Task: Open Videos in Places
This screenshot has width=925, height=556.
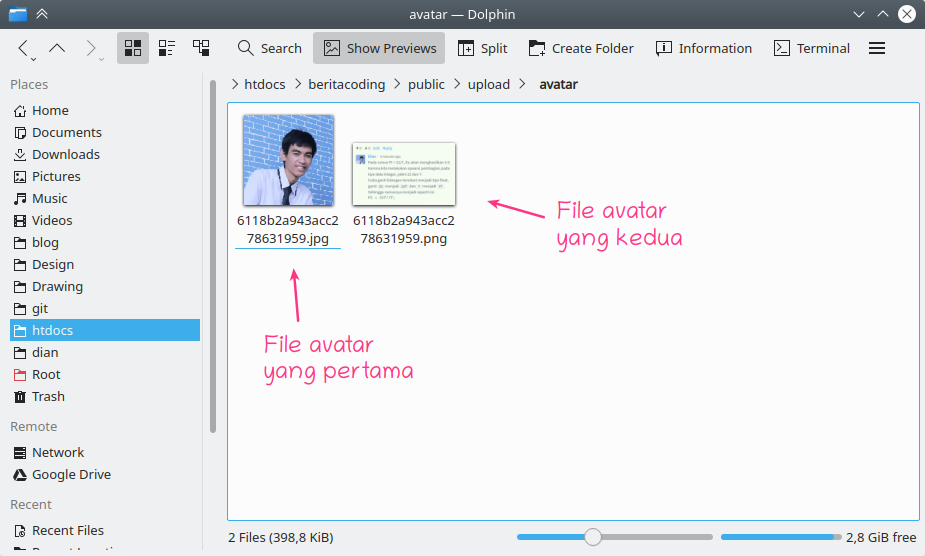Action: [105, 220]
